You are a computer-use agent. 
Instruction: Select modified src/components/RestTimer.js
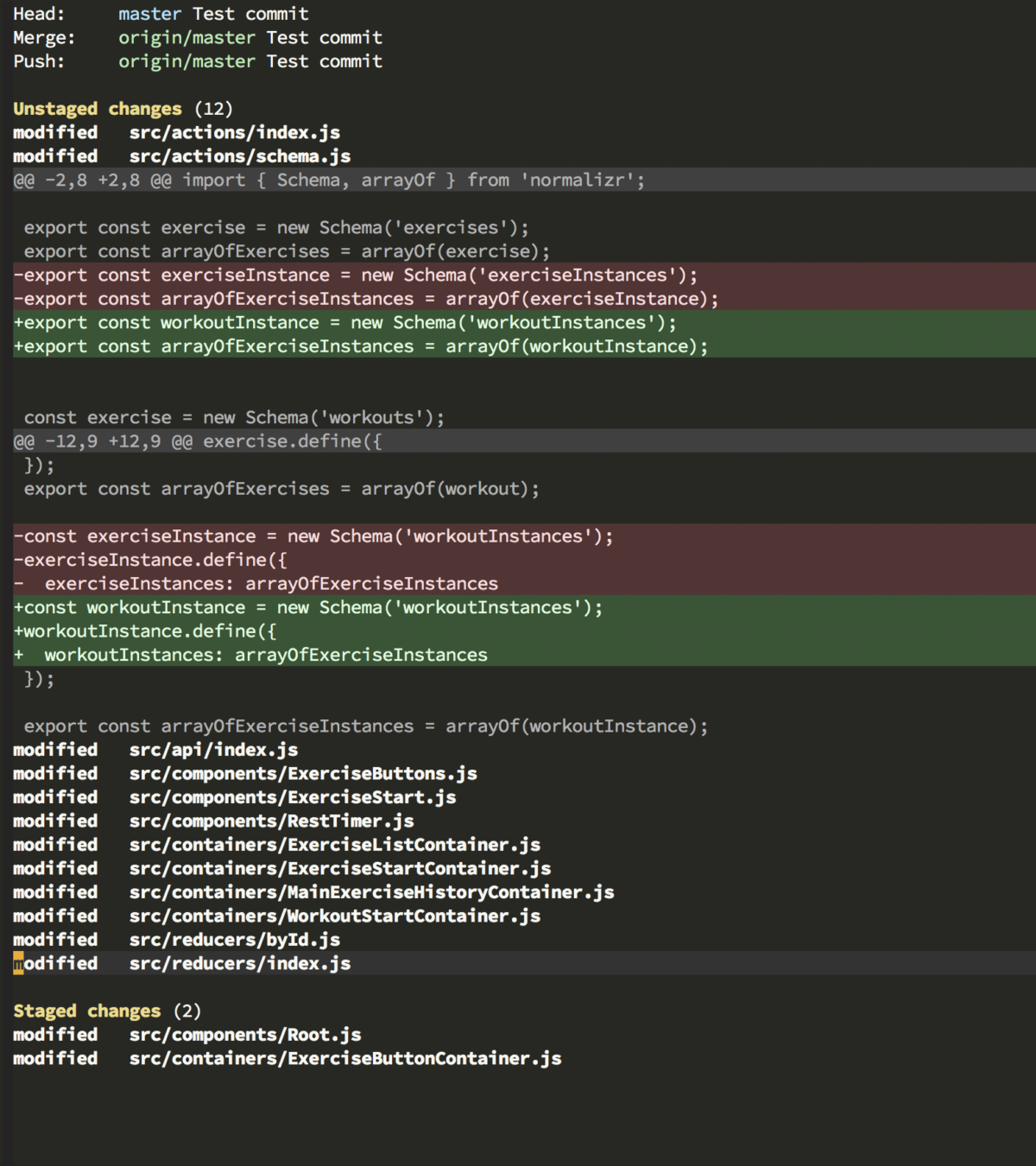click(x=270, y=821)
